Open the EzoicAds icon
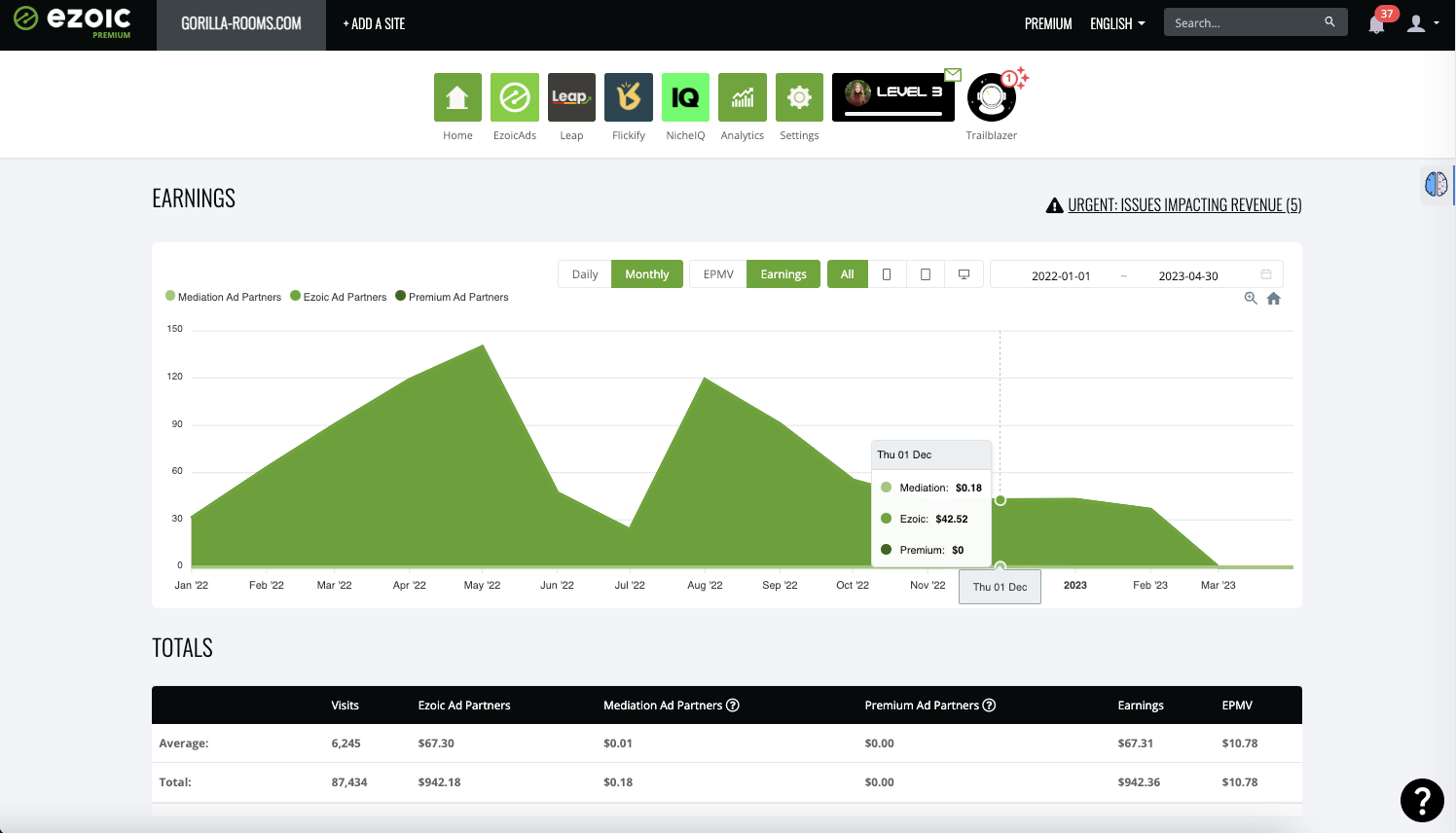1456x833 pixels. click(x=515, y=97)
